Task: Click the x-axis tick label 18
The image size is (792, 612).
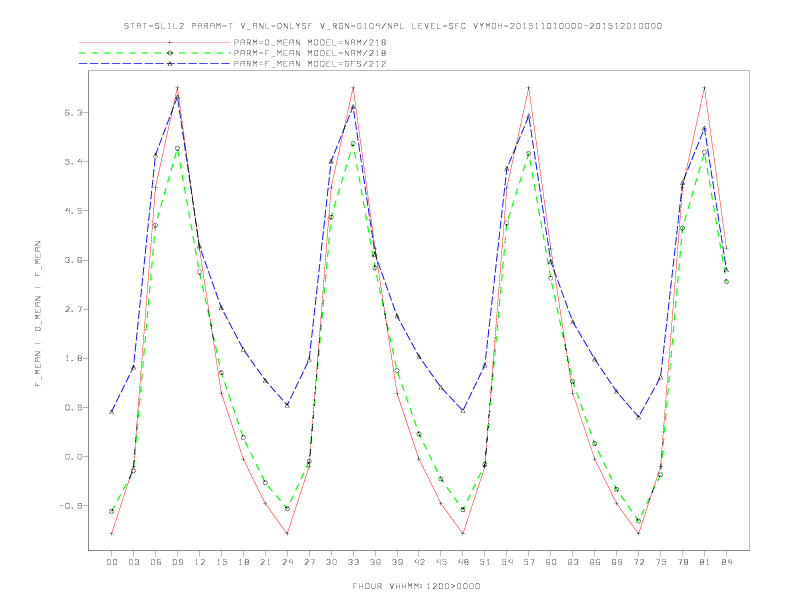Action: point(243,562)
